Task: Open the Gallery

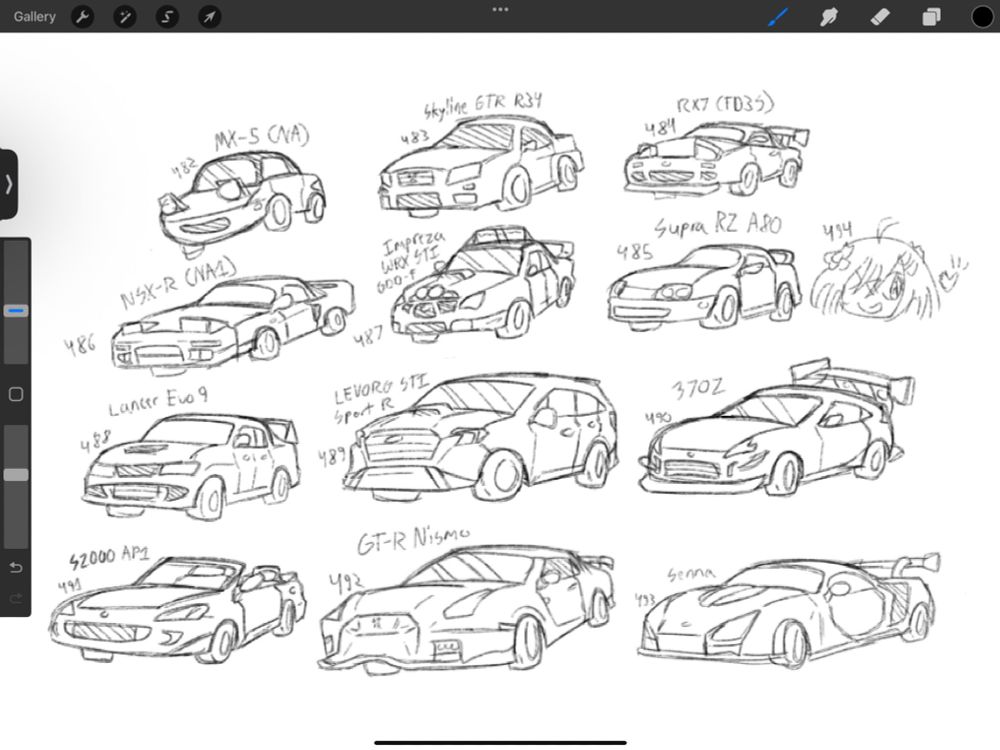Action: coord(34,17)
